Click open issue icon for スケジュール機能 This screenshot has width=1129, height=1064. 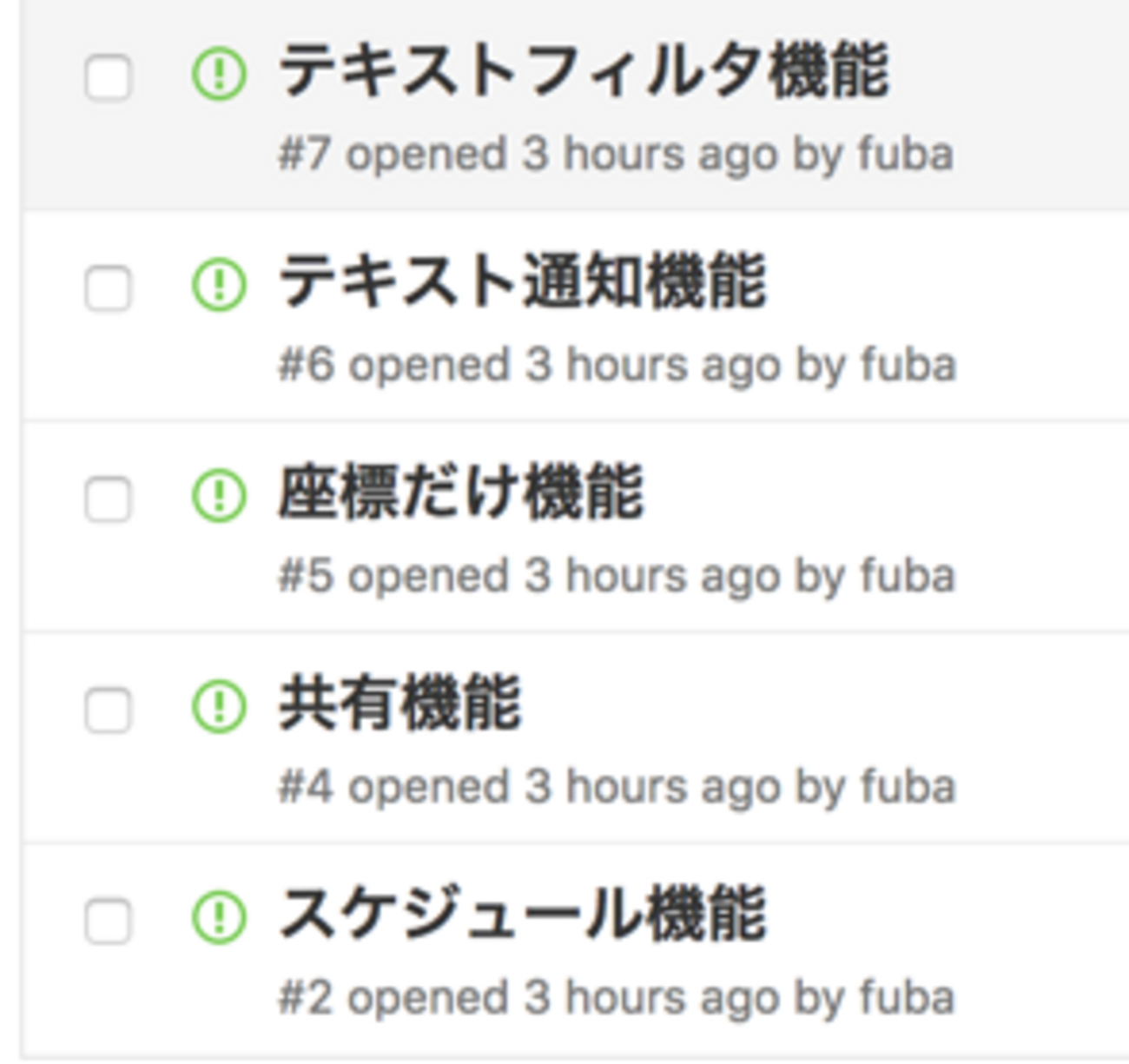point(218,917)
